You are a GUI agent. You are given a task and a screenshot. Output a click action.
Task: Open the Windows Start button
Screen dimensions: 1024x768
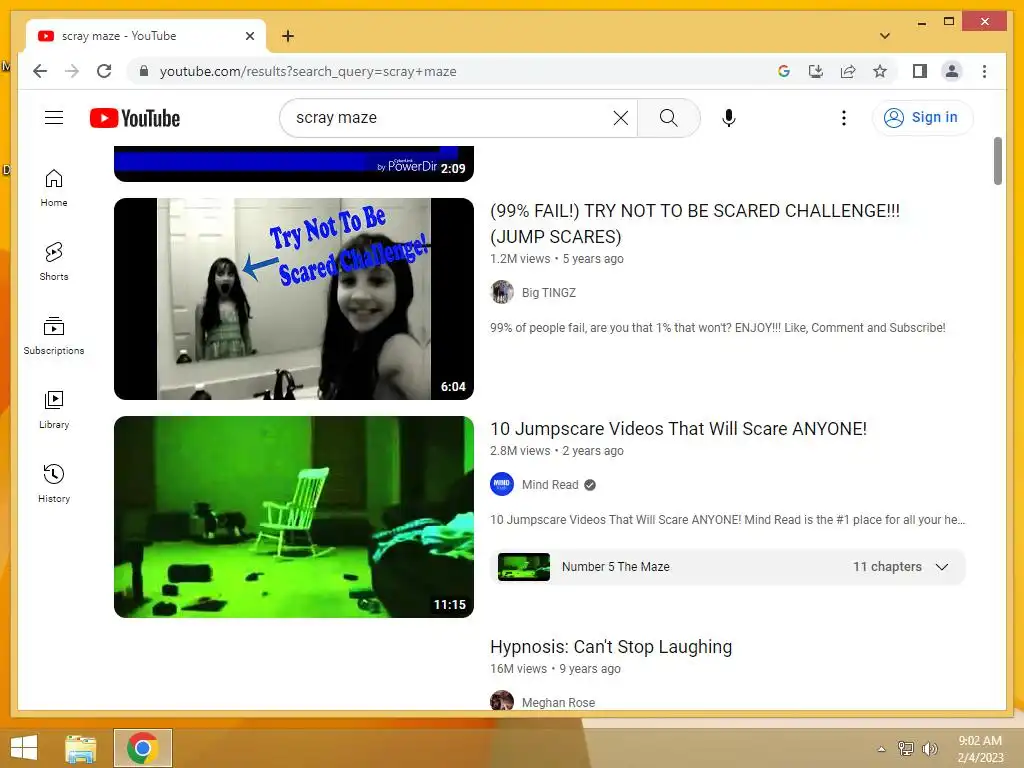coord(24,748)
